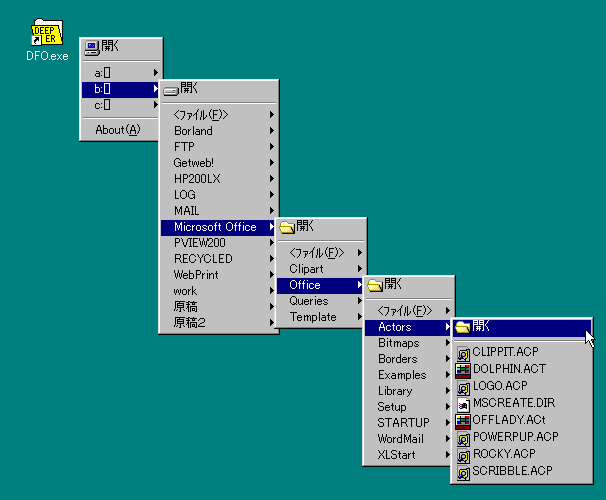Click the drive icon atop the b: submenu
606x500 pixels.
click(x=170, y=91)
